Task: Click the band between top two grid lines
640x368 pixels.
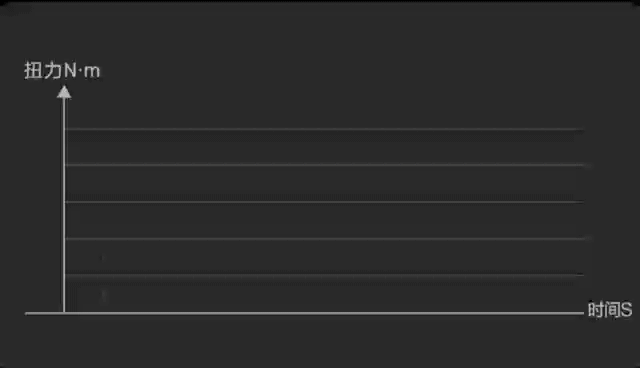Action: pyautogui.click(x=324, y=147)
